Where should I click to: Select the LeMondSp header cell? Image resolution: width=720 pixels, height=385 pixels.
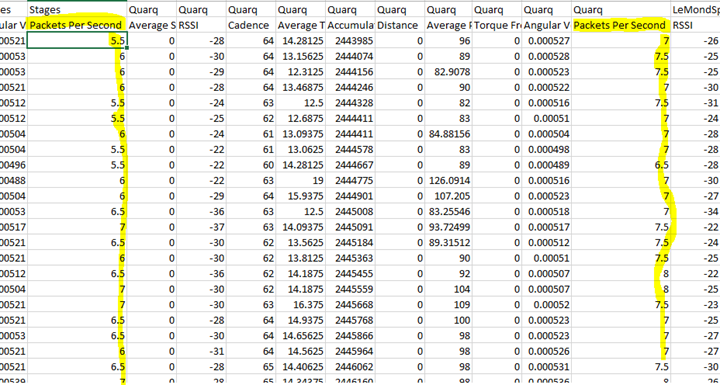tap(695, 10)
